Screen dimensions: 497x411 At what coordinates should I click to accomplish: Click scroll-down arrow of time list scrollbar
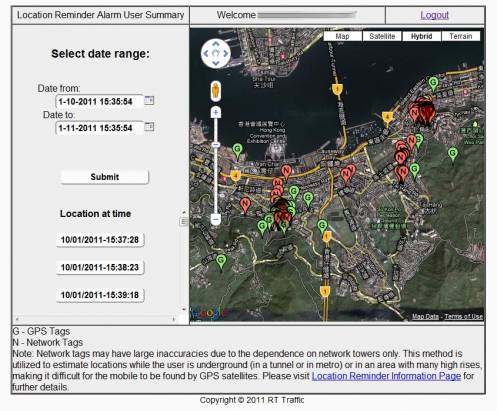[x=184, y=309]
